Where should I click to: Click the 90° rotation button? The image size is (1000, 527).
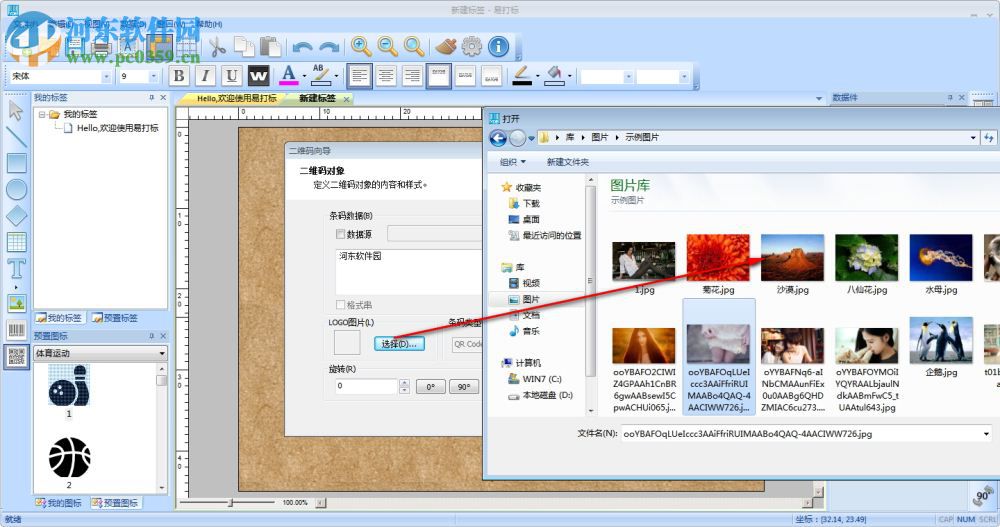click(464, 387)
